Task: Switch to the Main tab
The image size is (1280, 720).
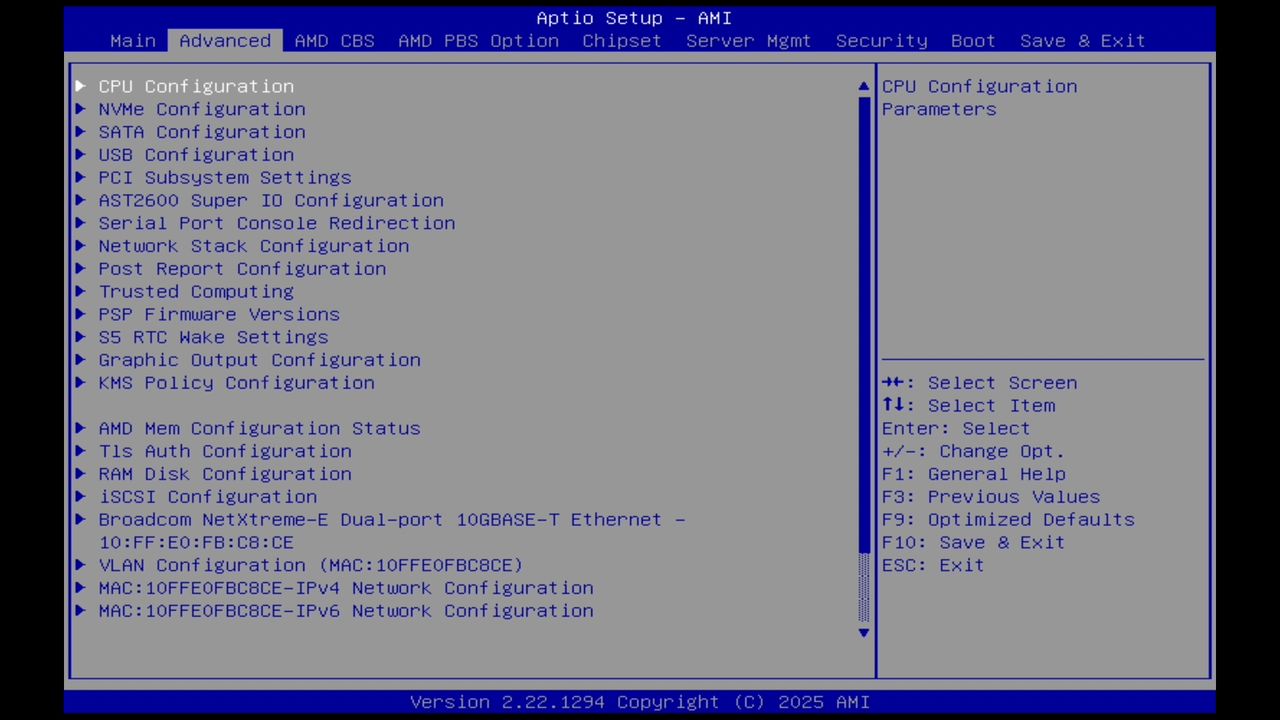Action: tap(132, 41)
